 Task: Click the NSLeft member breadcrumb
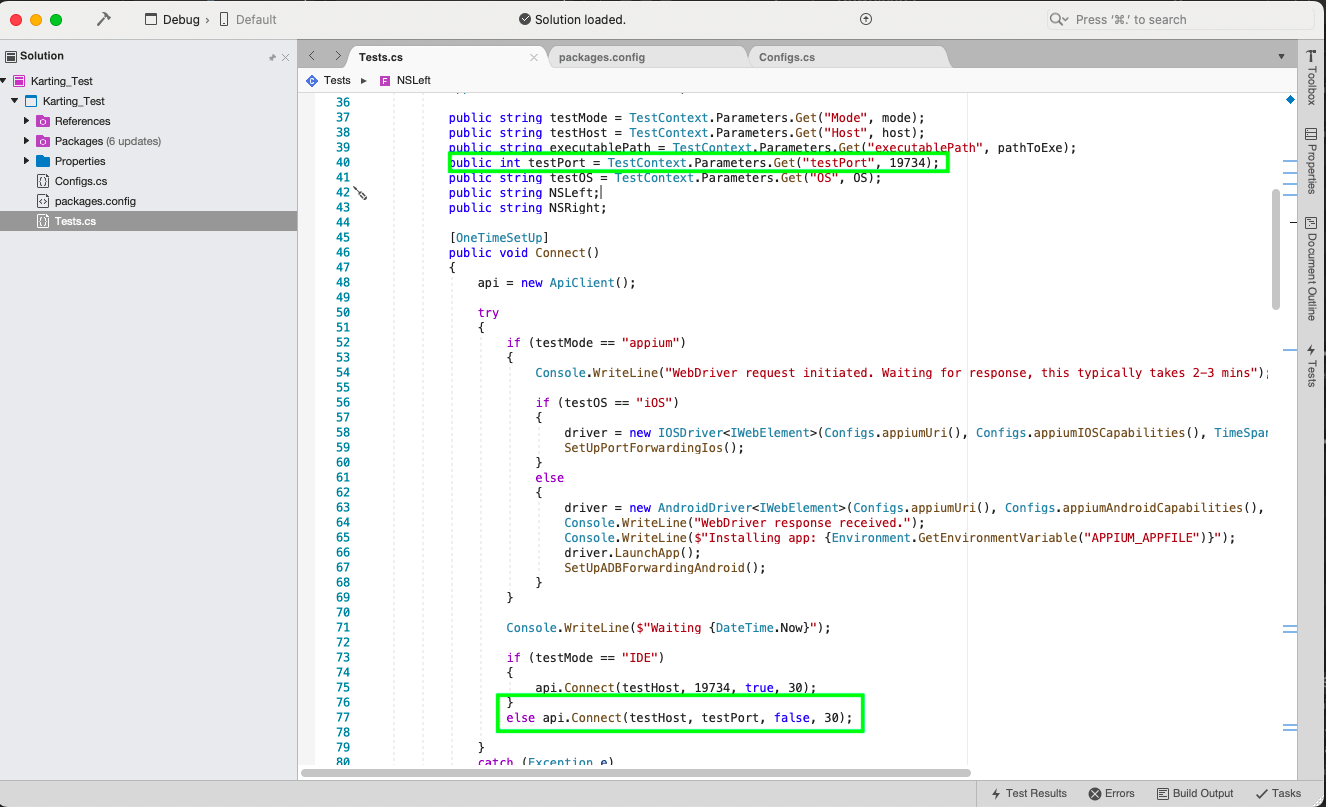click(x=413, y=80)
